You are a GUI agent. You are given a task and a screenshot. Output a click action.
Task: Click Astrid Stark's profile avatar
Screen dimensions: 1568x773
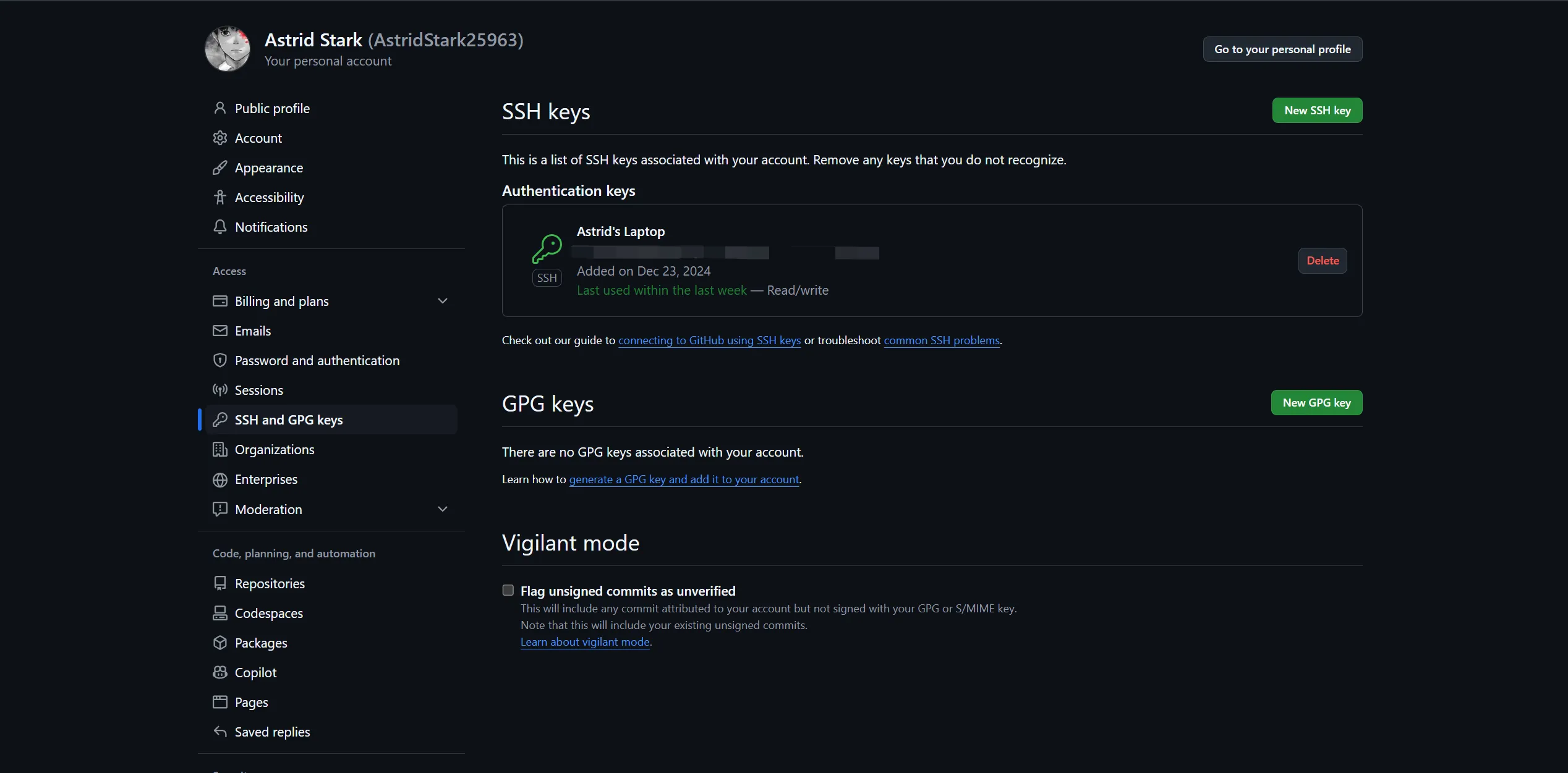228,49
